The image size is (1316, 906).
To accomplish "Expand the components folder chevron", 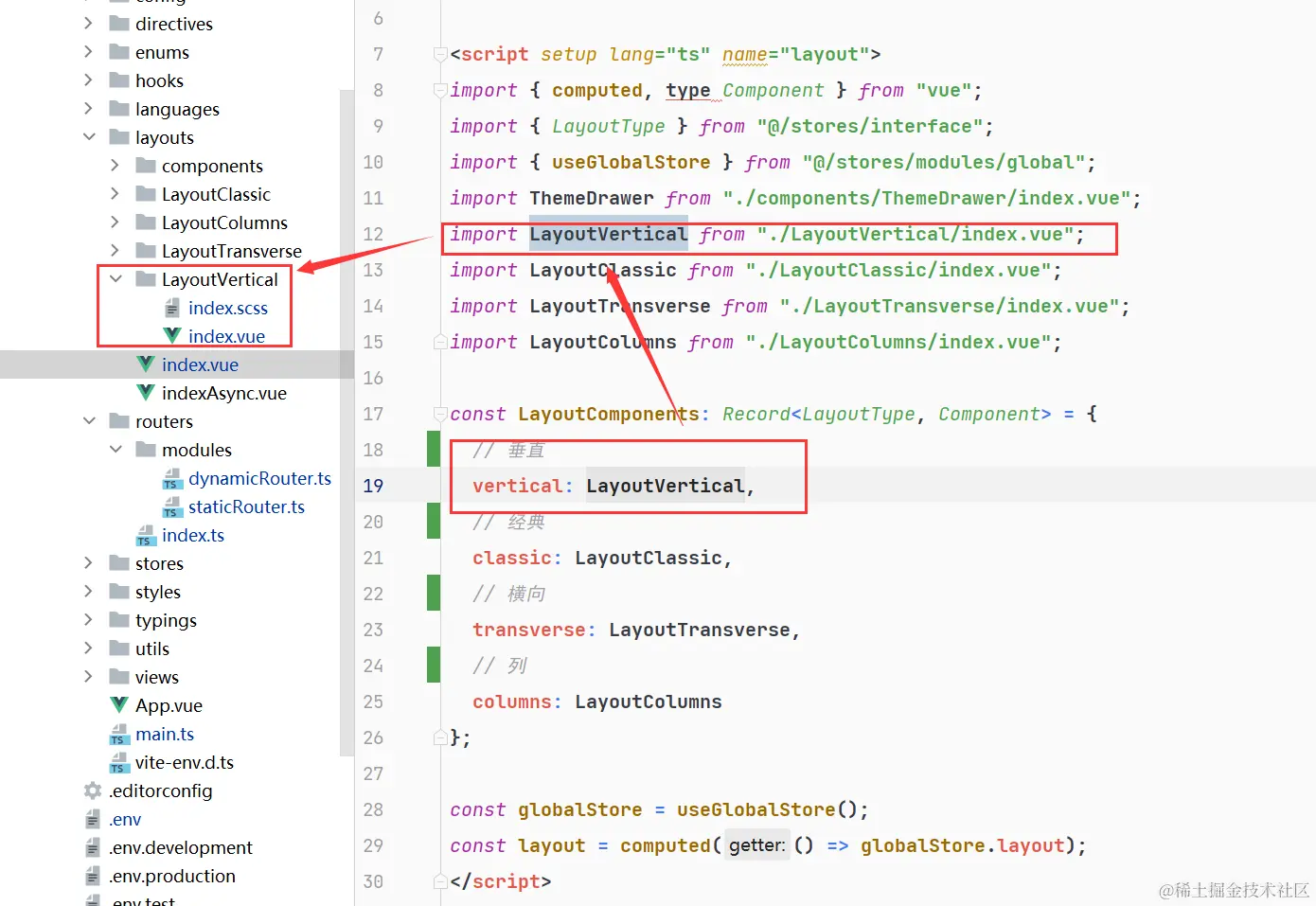I will [115, 165].
